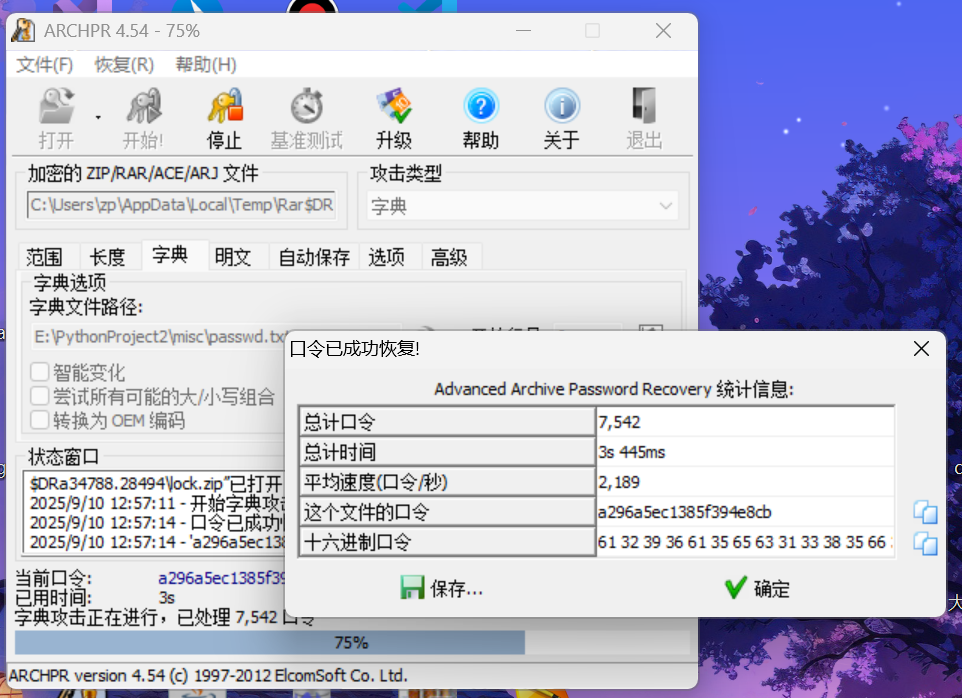Click current password value next to 当前口令

click(221, 578)
